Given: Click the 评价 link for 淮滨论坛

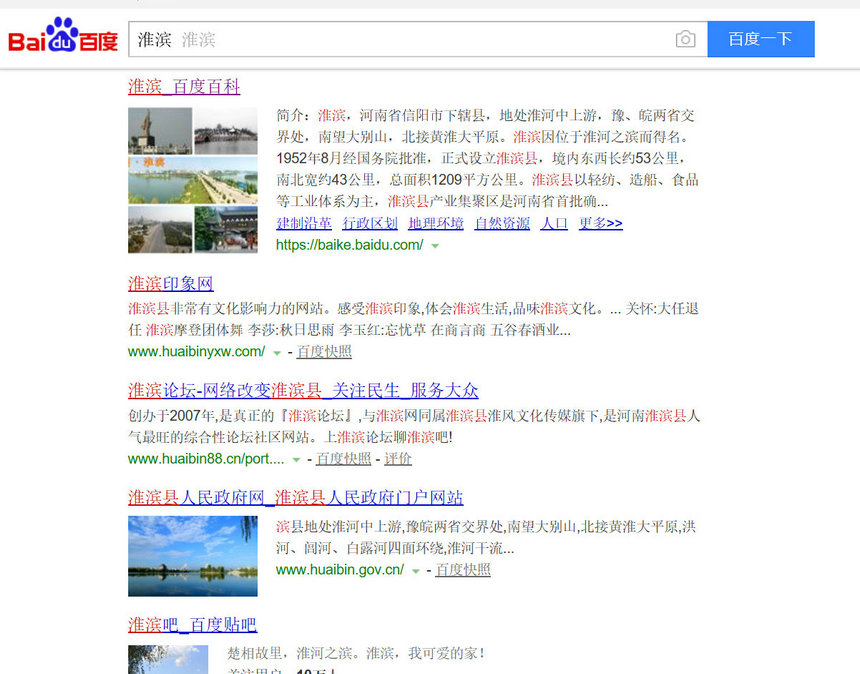Looking at the screenshot, I should click(x=398, y=458).
